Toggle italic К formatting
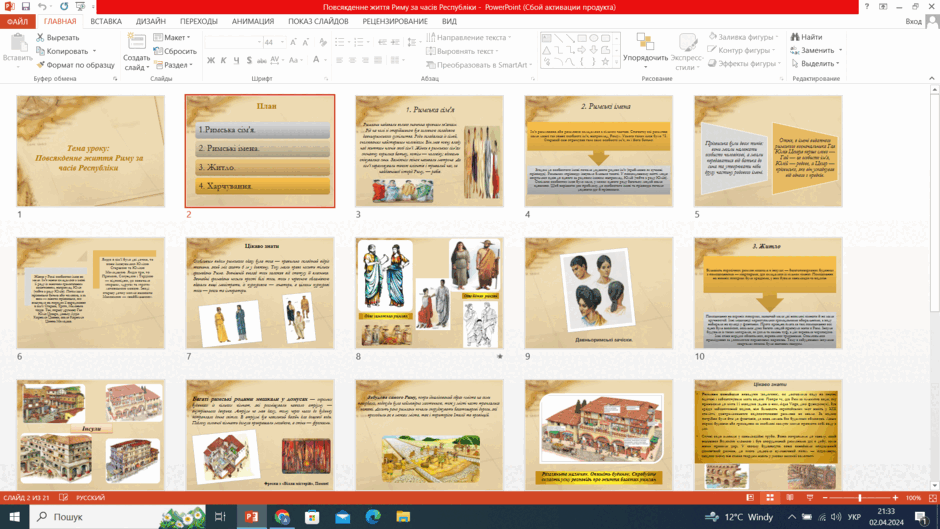Viewport: 940px width, 529px height. 224,60
